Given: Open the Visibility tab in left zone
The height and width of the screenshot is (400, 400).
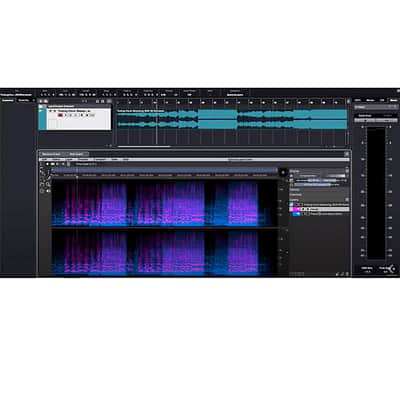Looking at the screenshot, I should click(x=24, y=100).
